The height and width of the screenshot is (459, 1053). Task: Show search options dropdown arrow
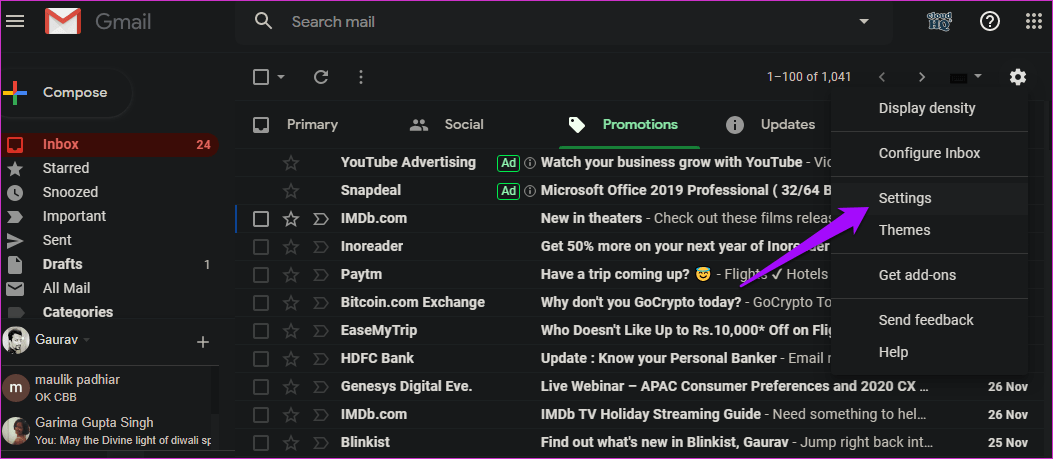click(864, 22)
